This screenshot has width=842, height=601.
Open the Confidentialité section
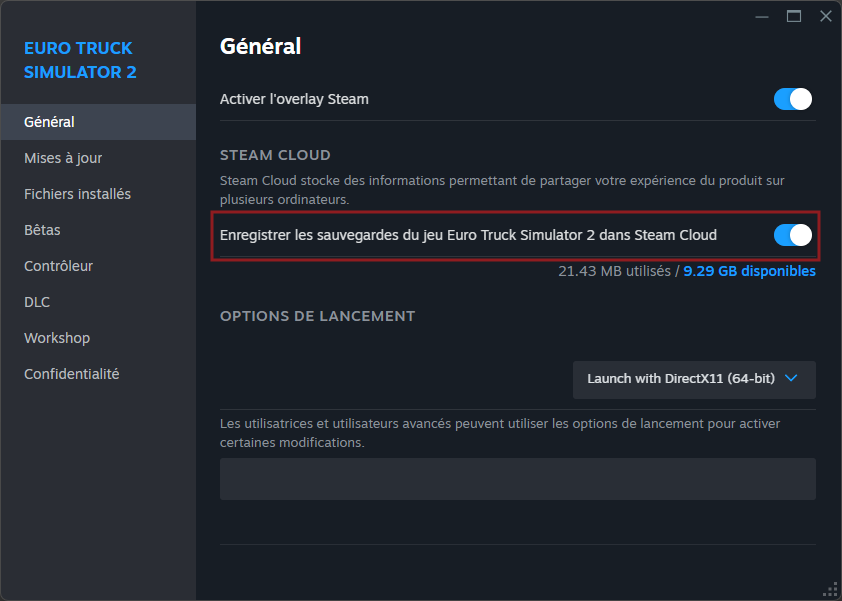(x=98, y=374)
